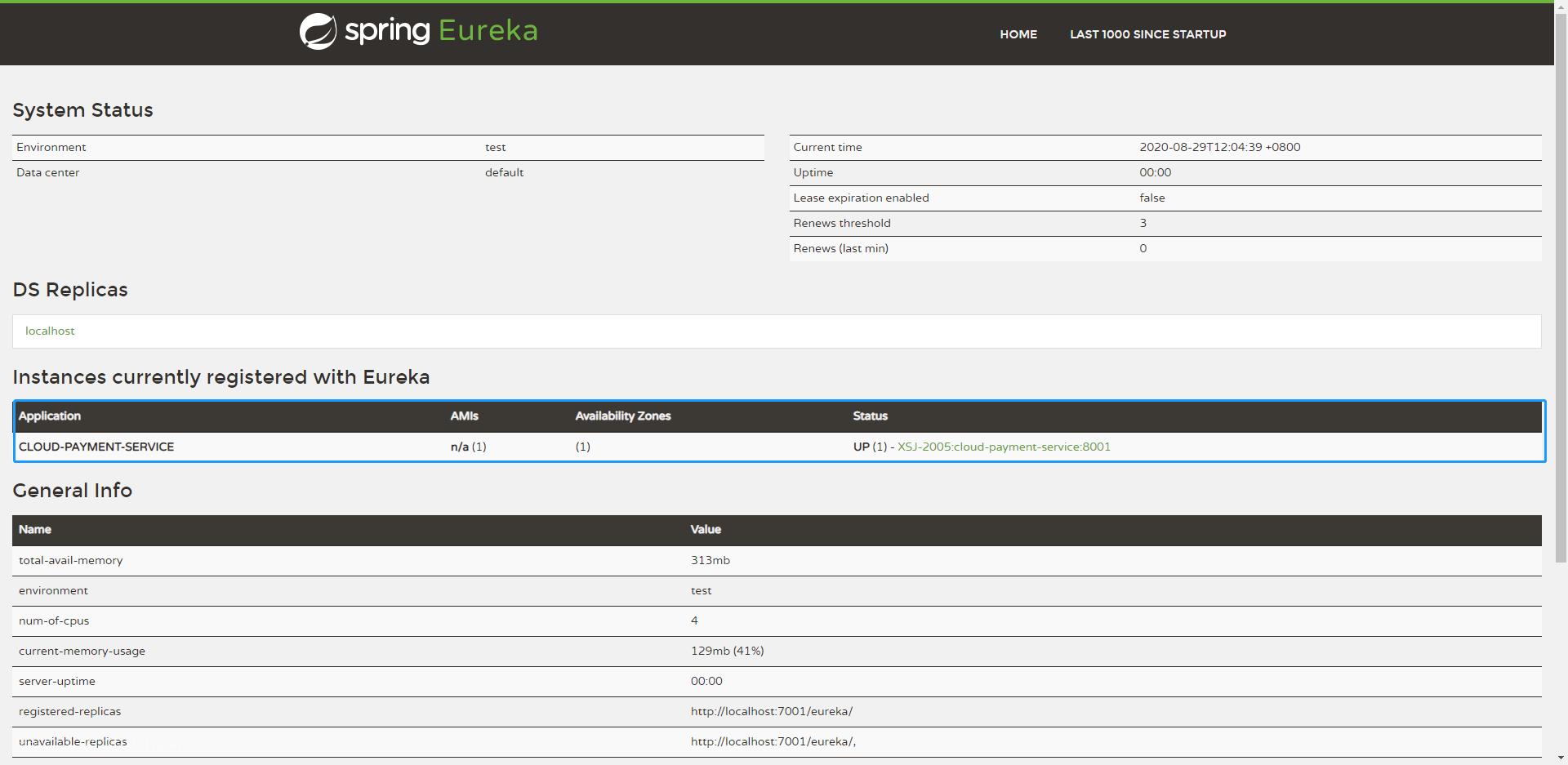This screenshot has height=765, width=1568.
Task: Open the localhost DS replica link
Action: (50, 331)
